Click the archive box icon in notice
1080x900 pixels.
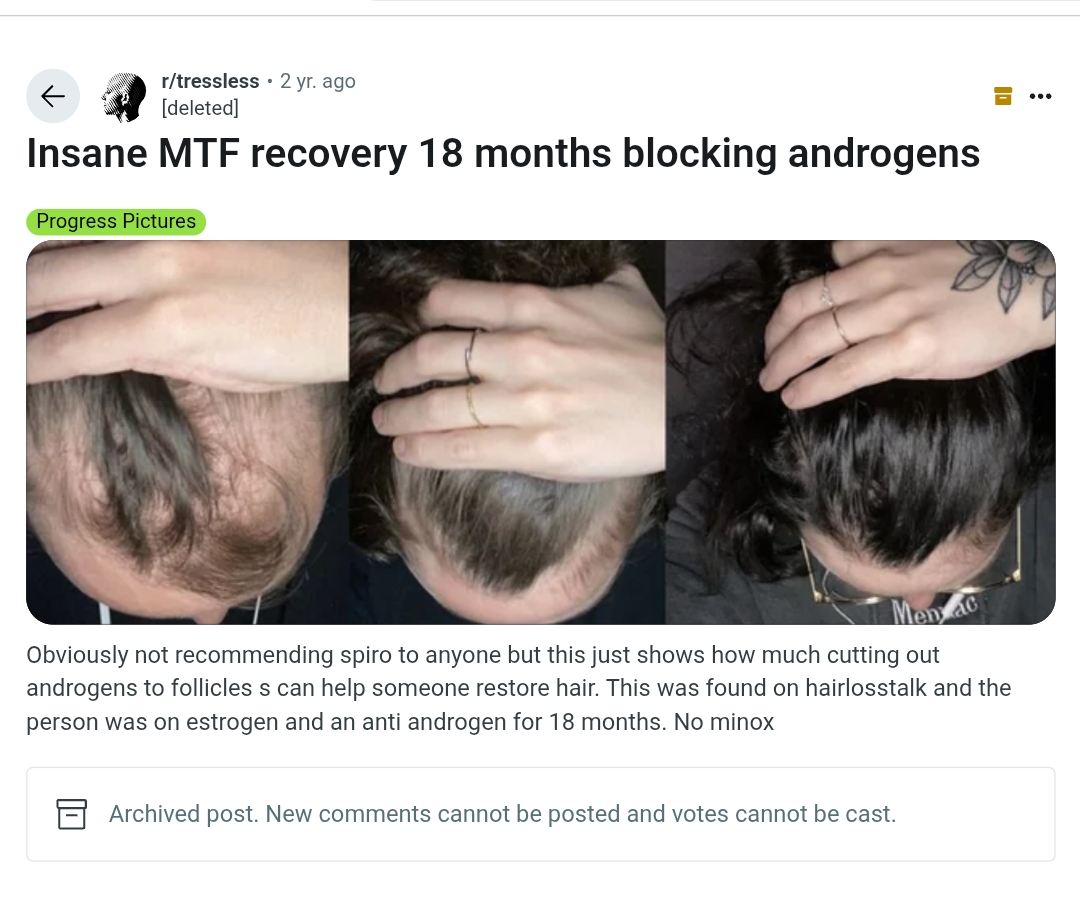point(72,814)
